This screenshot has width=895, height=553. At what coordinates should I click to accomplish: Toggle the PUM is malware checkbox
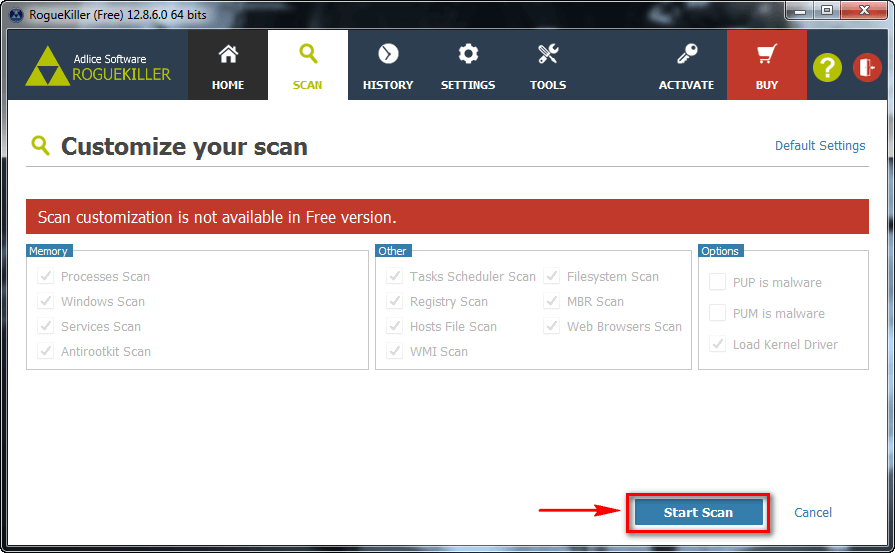[717, 313]
